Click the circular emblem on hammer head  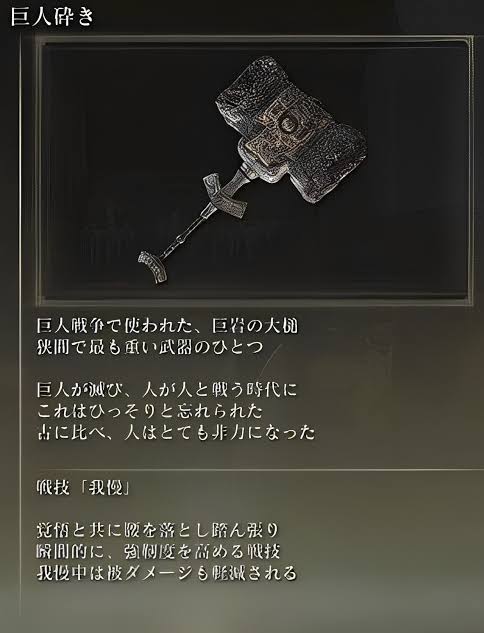288,124
